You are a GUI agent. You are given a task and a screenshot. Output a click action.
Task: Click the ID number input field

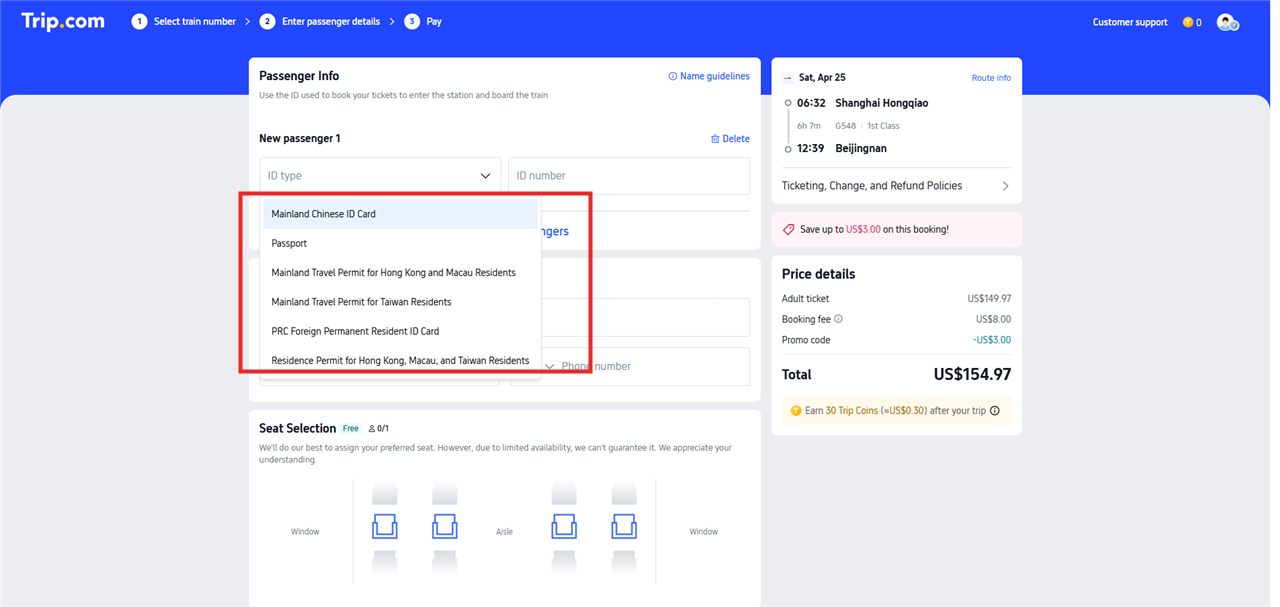point(628,175)
